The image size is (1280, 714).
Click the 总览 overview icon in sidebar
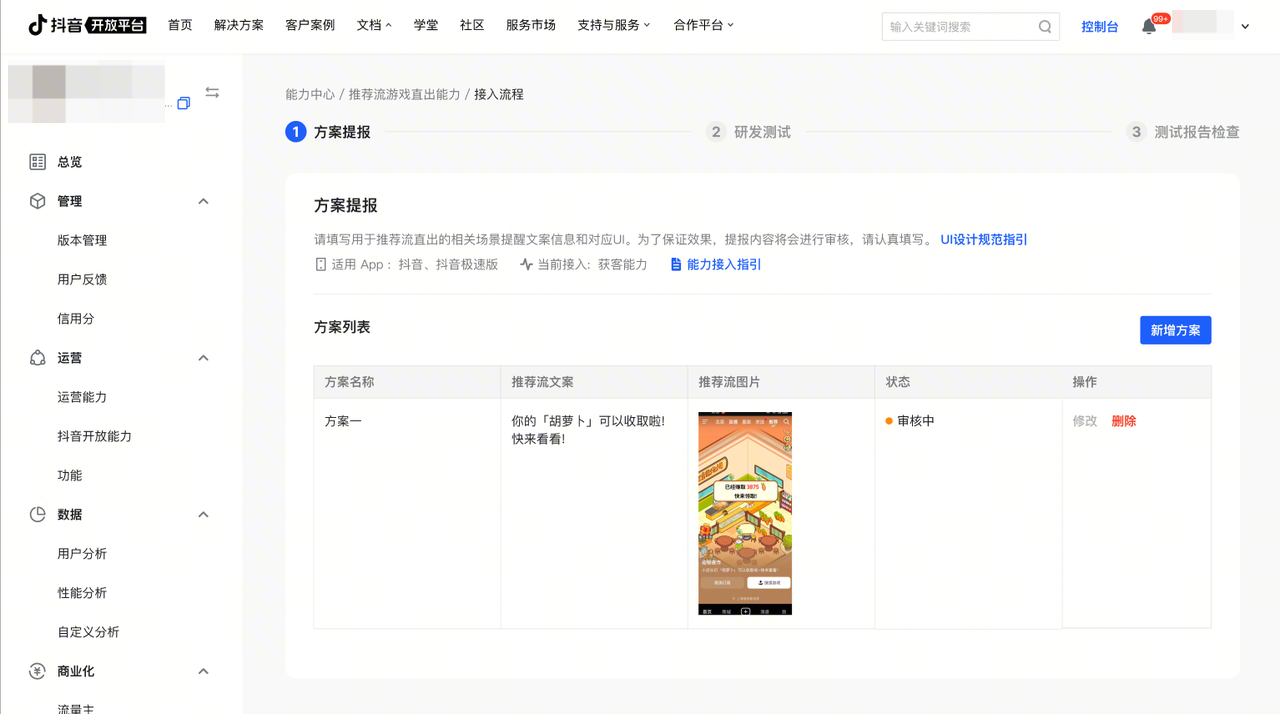click(38, 162)
